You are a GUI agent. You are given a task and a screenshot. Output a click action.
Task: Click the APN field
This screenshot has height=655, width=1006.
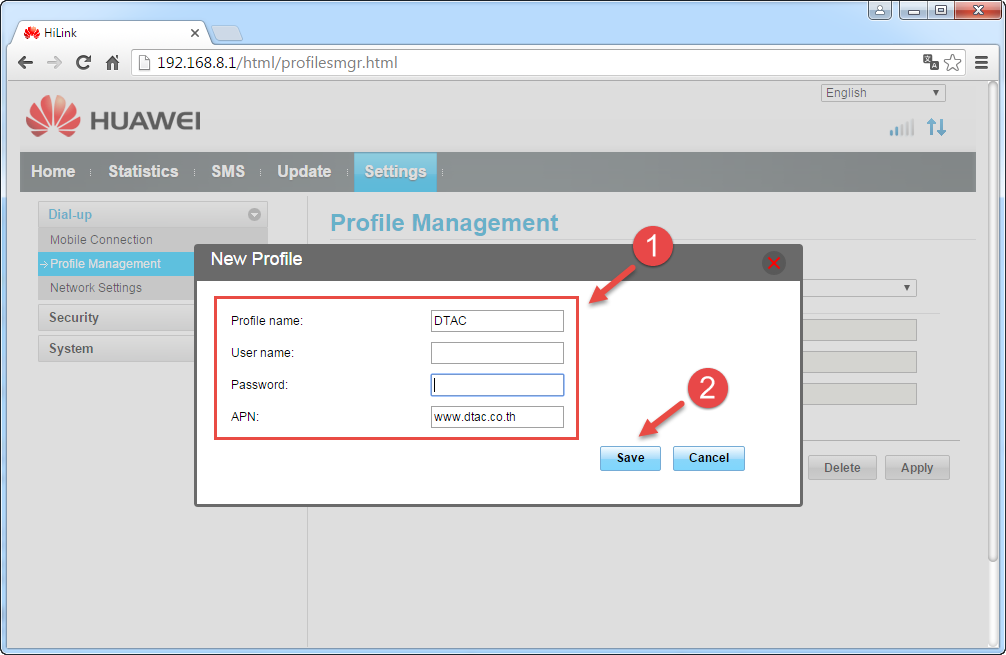(497, 417)
